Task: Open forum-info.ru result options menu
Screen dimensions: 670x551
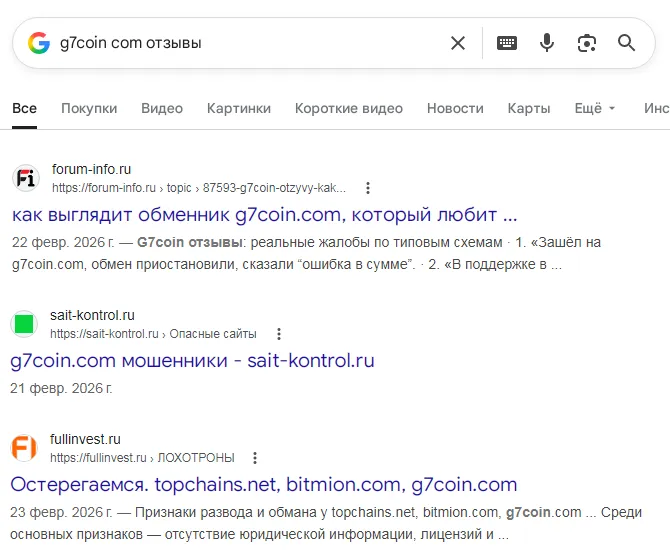Action: click(x=367, y=188)
